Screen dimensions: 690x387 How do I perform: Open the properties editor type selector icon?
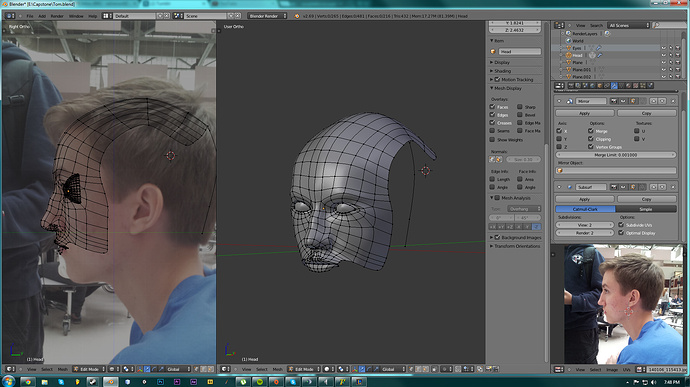tap(559, 85)
